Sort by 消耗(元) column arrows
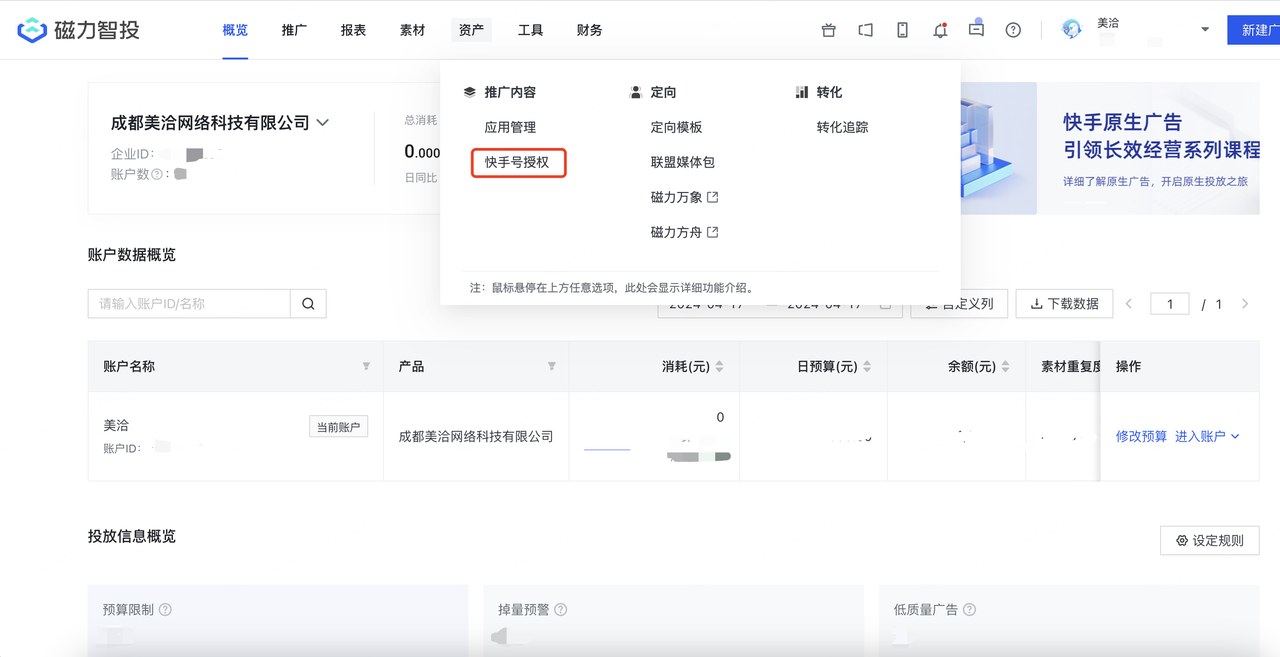 click(719, 367)
